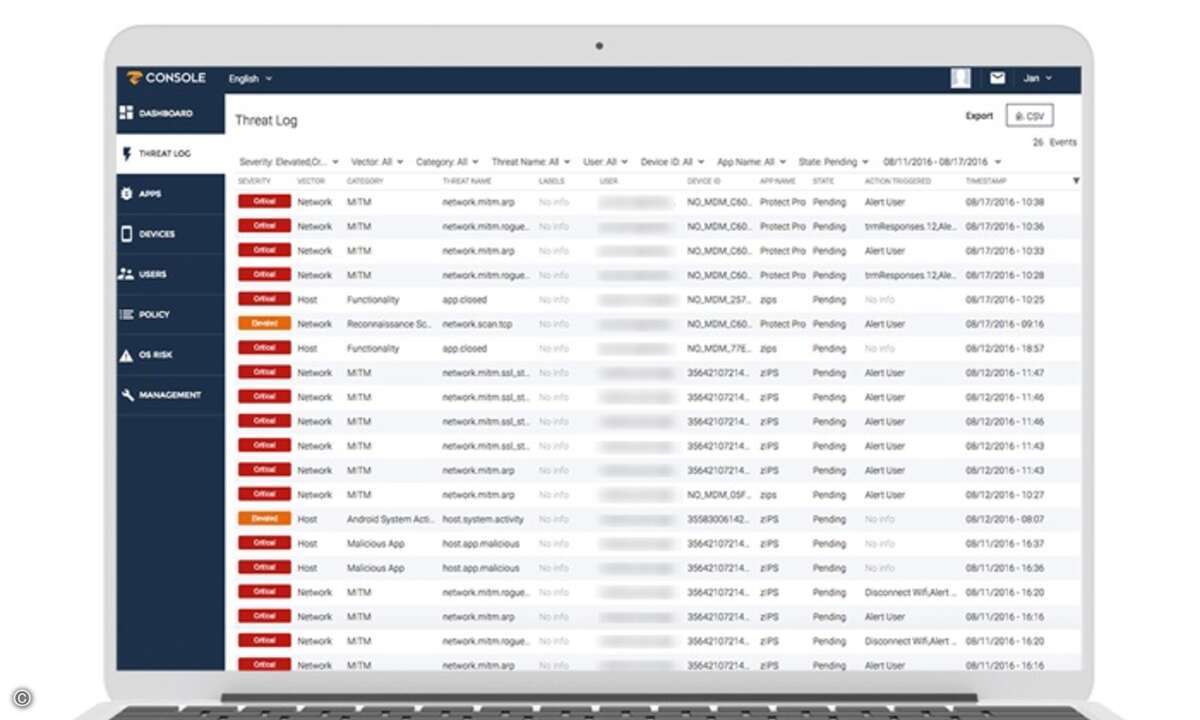
Task: Open Apps via its gear icon
Action: click(126, 194)
